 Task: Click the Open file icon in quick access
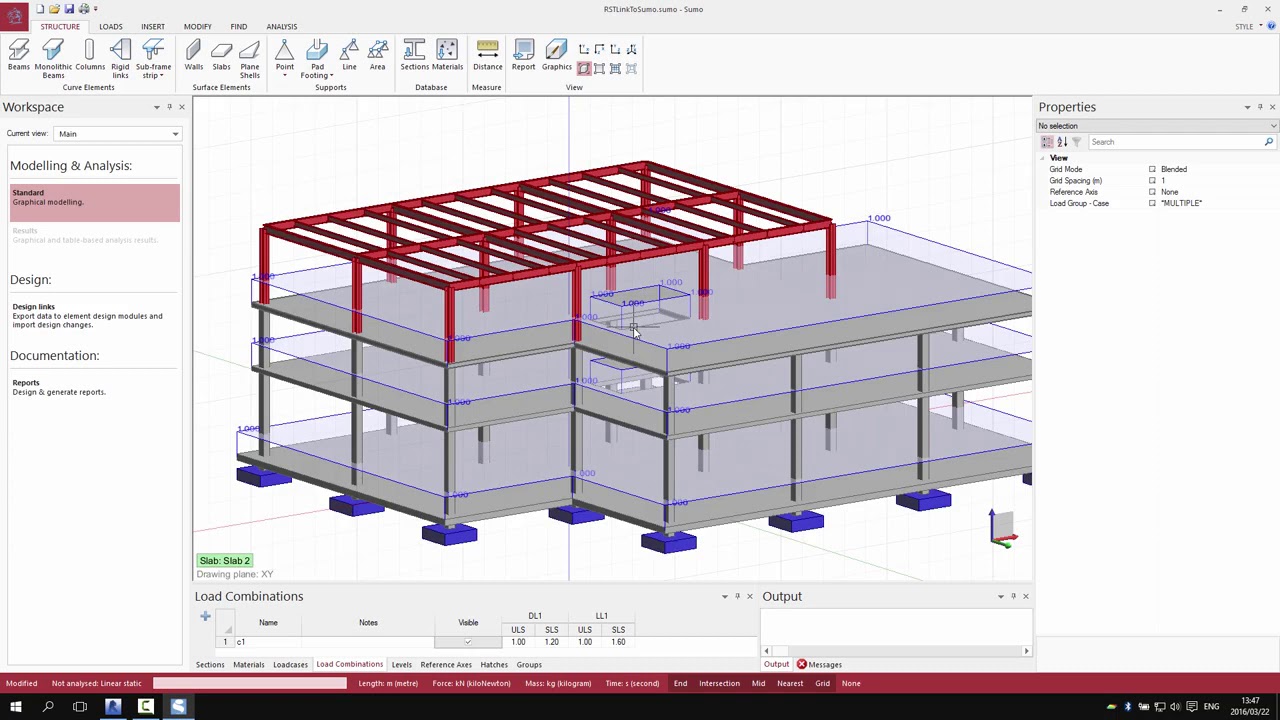[x=55, y=9]
